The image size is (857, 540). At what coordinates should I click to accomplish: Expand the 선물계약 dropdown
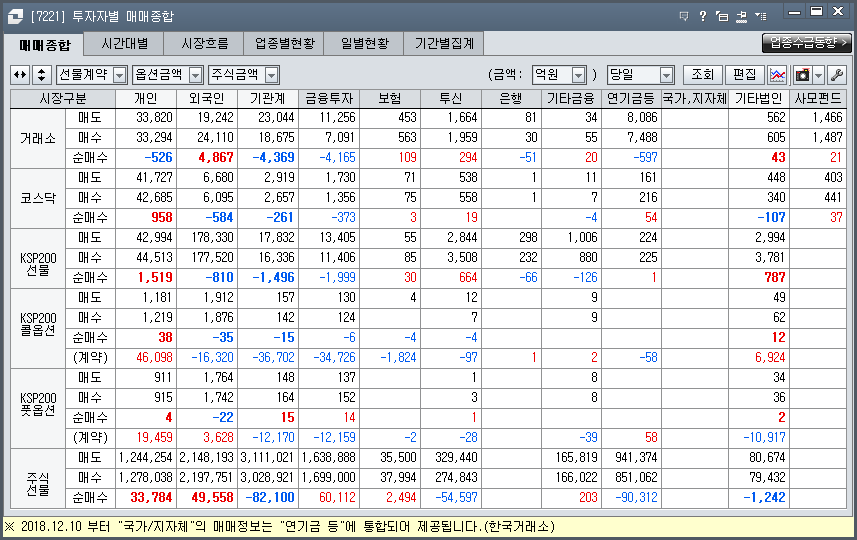pos(120,75)
